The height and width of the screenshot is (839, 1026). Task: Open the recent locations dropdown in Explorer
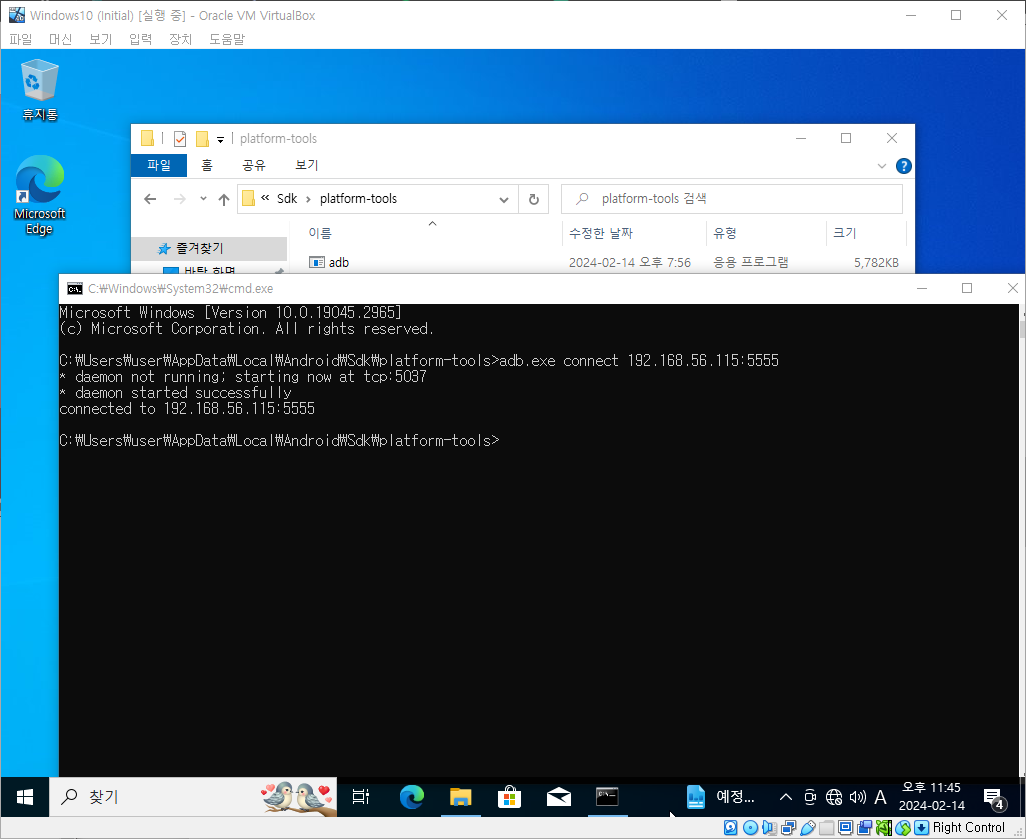click(x=203, y=199)
